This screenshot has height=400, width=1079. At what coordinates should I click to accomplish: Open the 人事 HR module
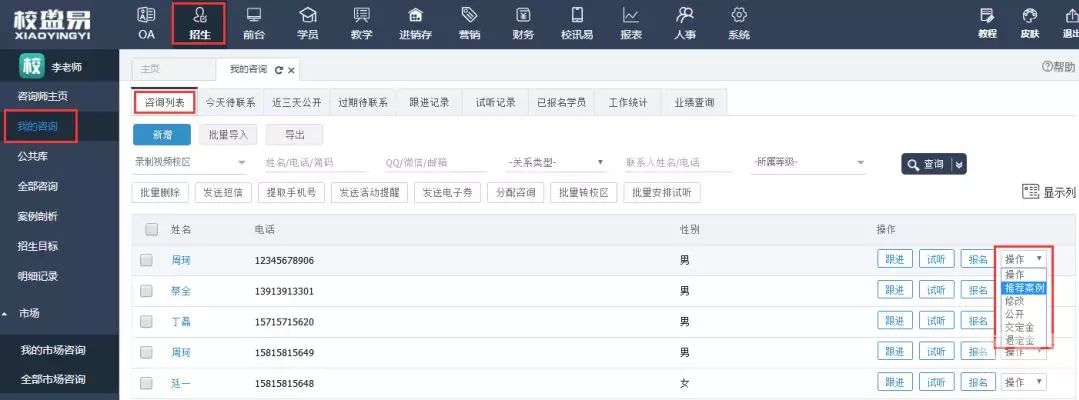tap(685, 24)
